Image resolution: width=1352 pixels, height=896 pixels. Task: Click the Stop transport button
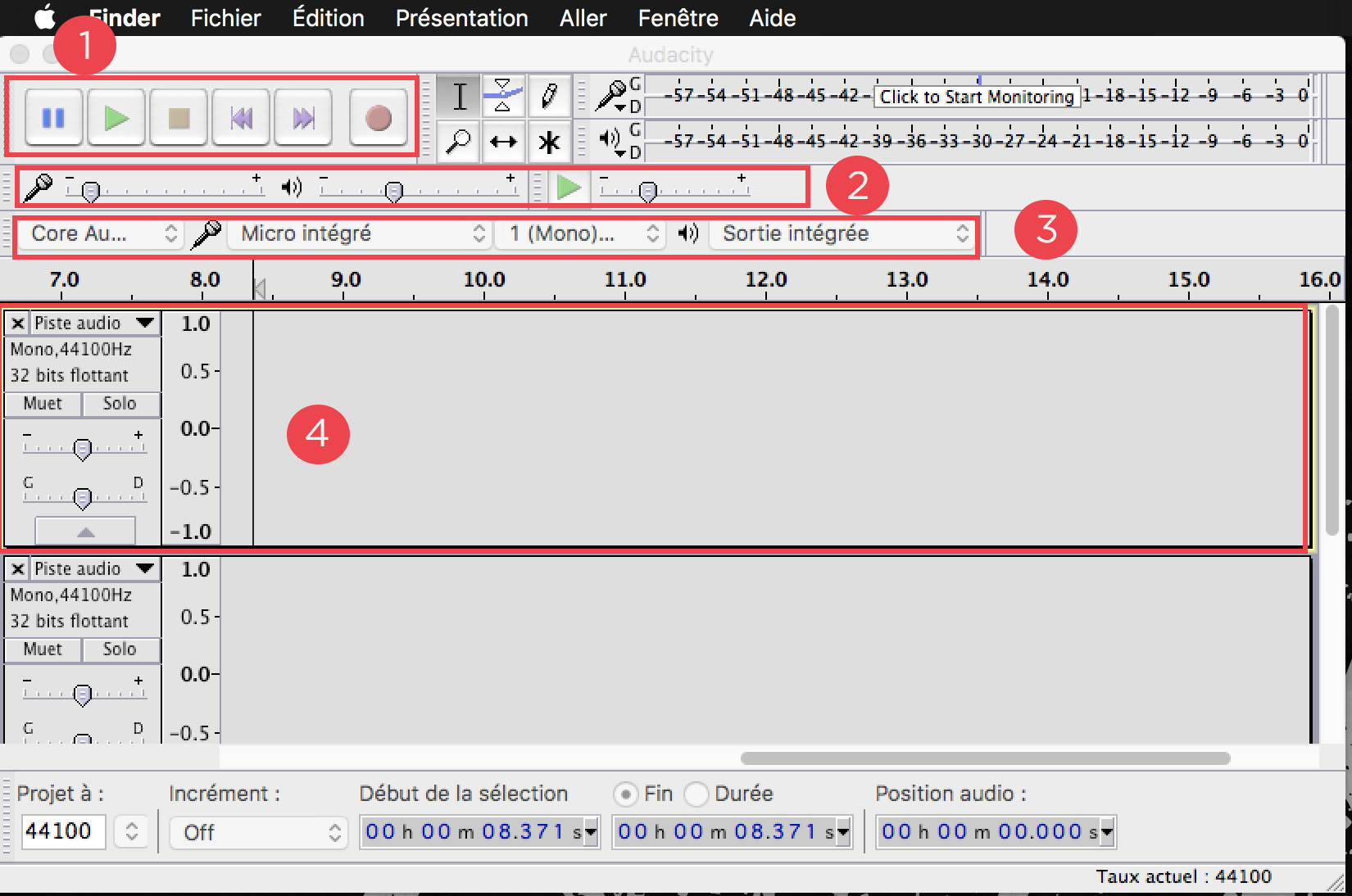tap(179, 118)
